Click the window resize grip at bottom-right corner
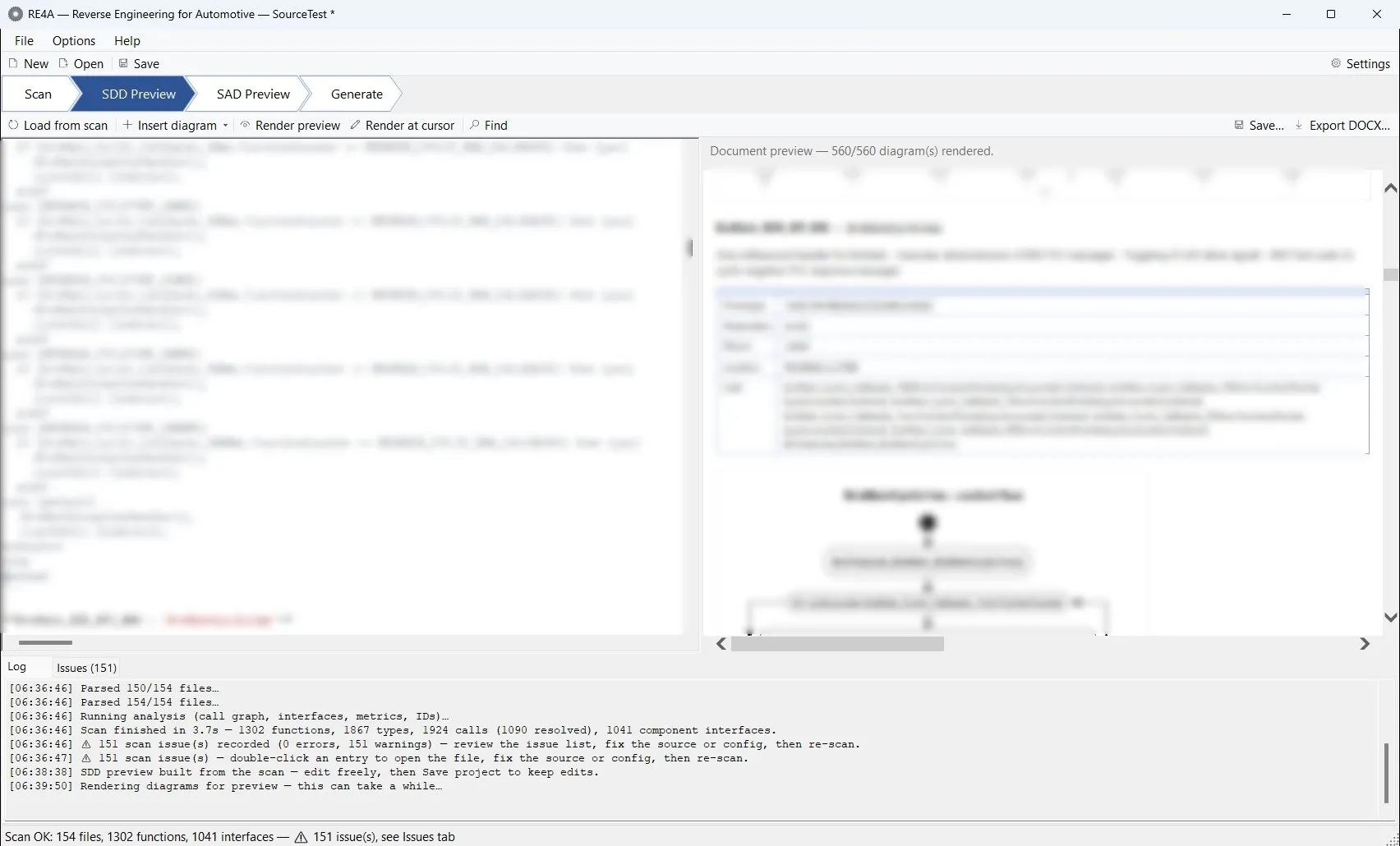 (1392, 839)
